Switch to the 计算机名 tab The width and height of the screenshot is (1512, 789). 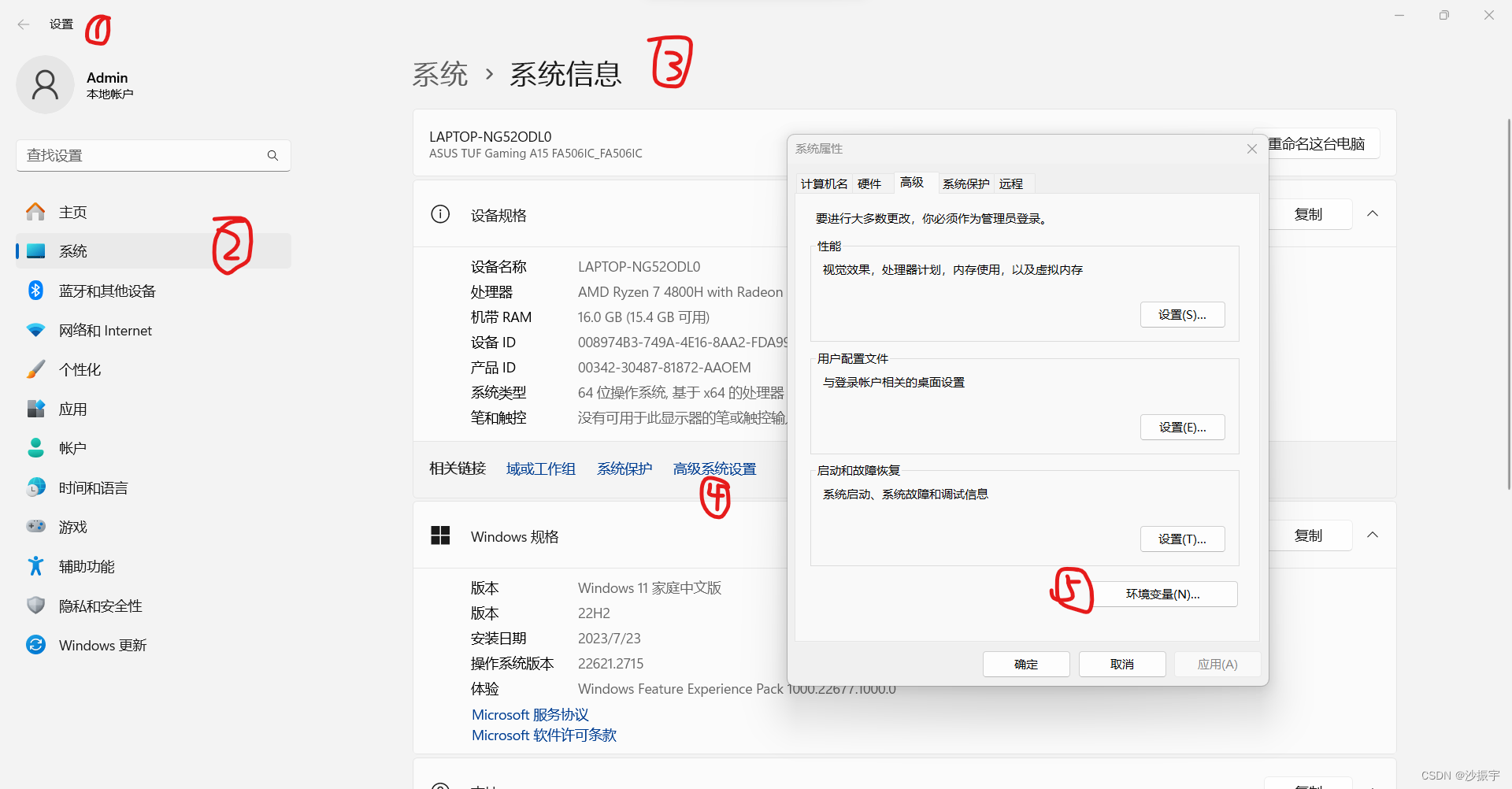pyautogui.click(x=824, y=183)
